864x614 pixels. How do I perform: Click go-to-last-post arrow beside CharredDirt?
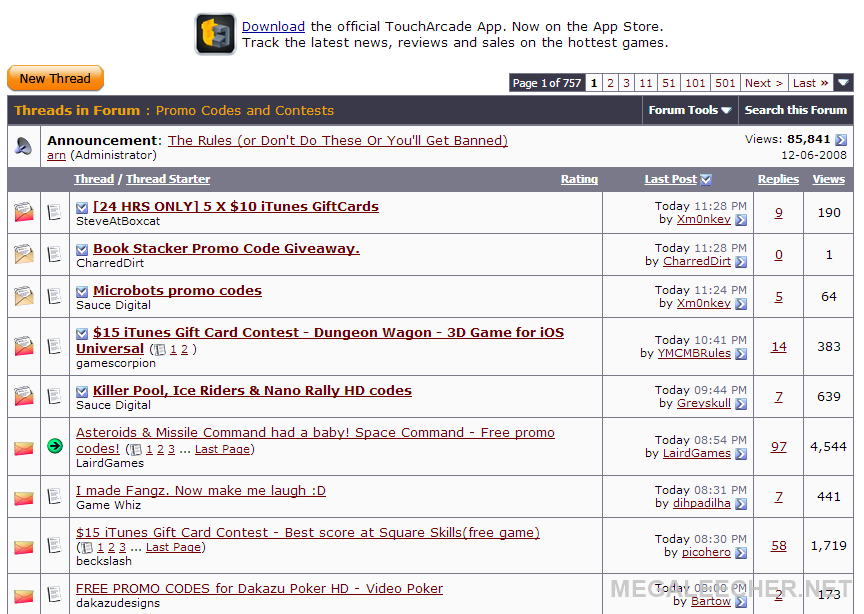click(x=741, y=262)
